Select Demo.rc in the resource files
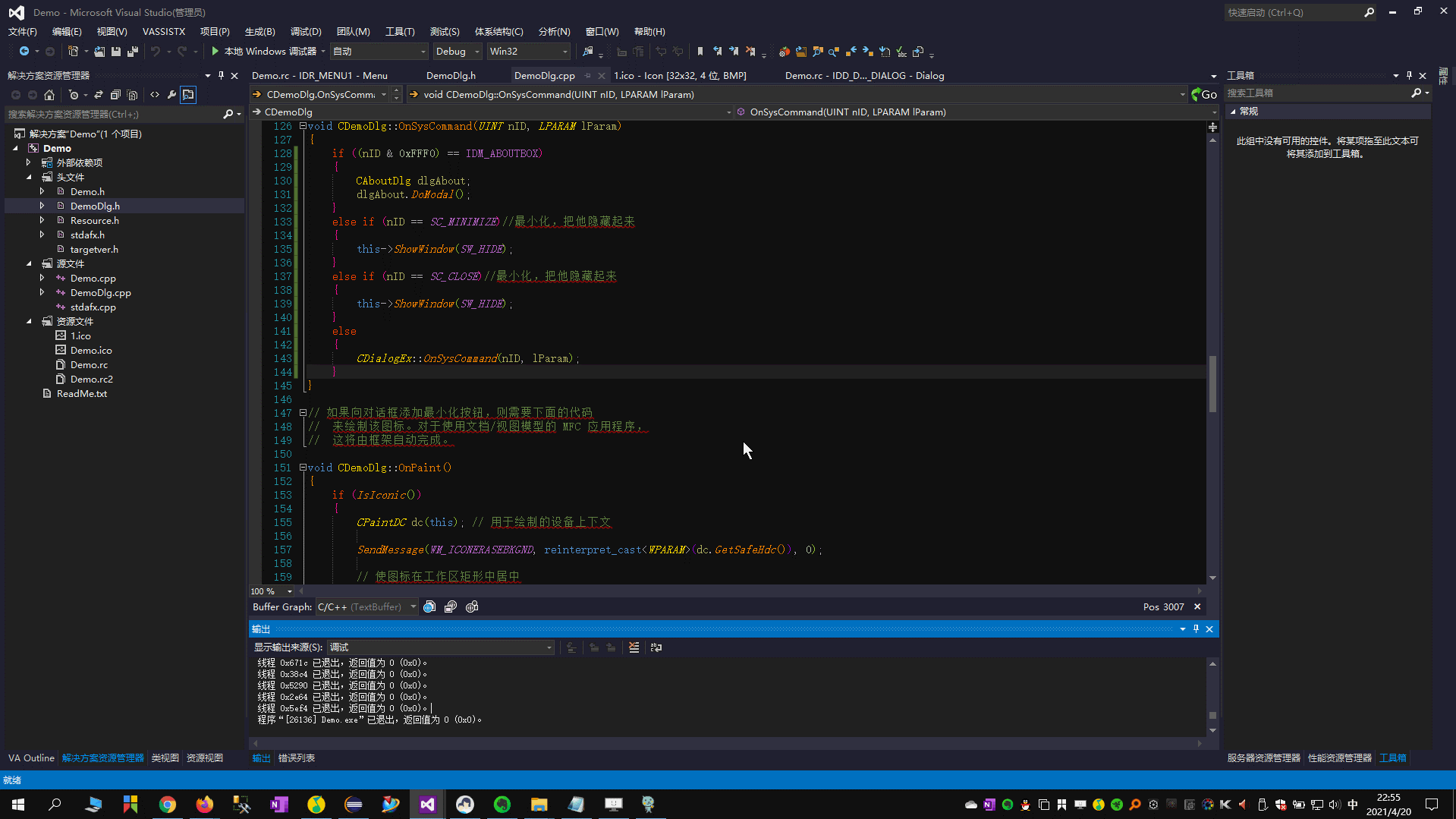The image size is (1456, 819). [x=89, y=365]
